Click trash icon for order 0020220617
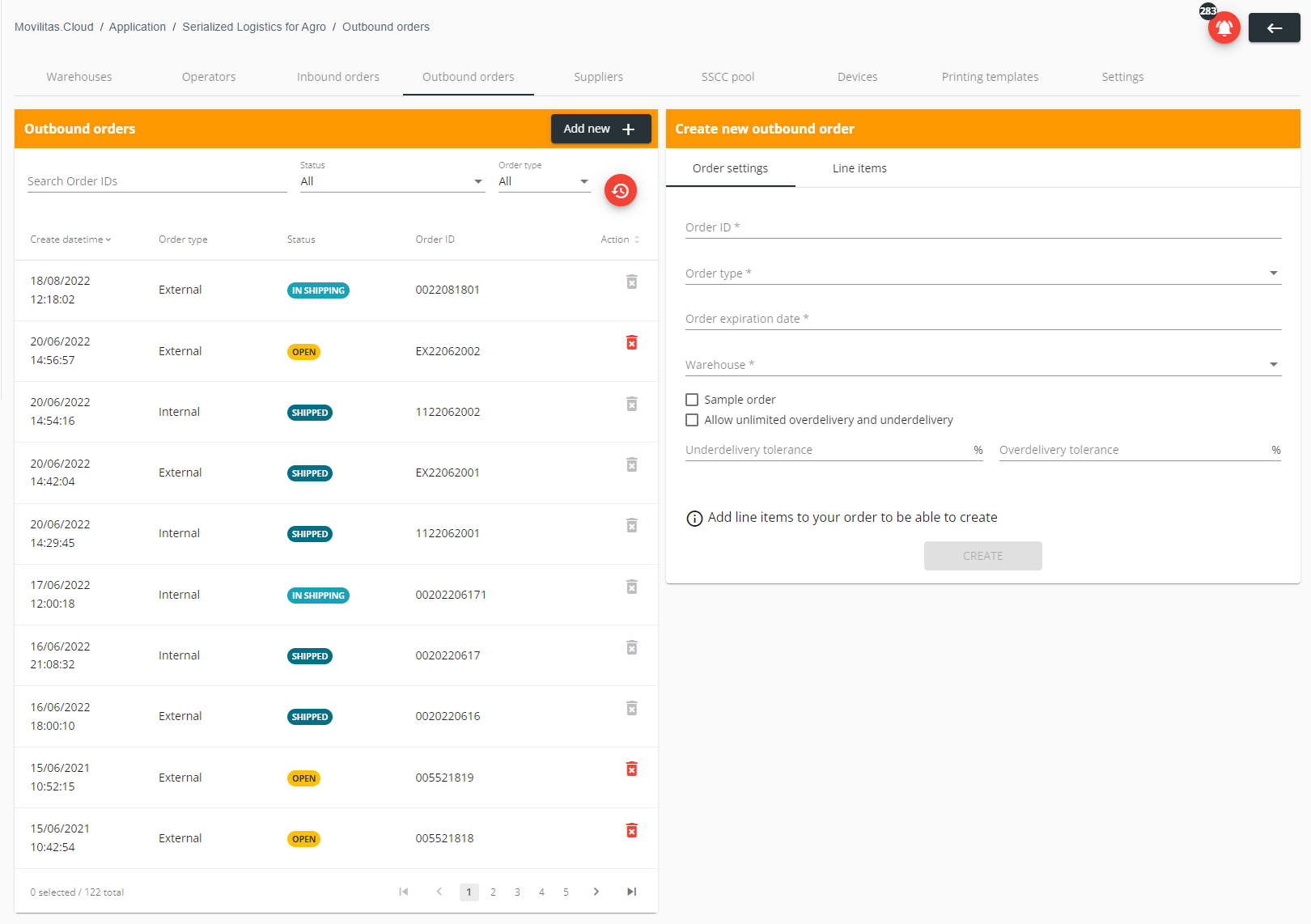This screenshot has height=924, width=1311. (x=632, y=647)
